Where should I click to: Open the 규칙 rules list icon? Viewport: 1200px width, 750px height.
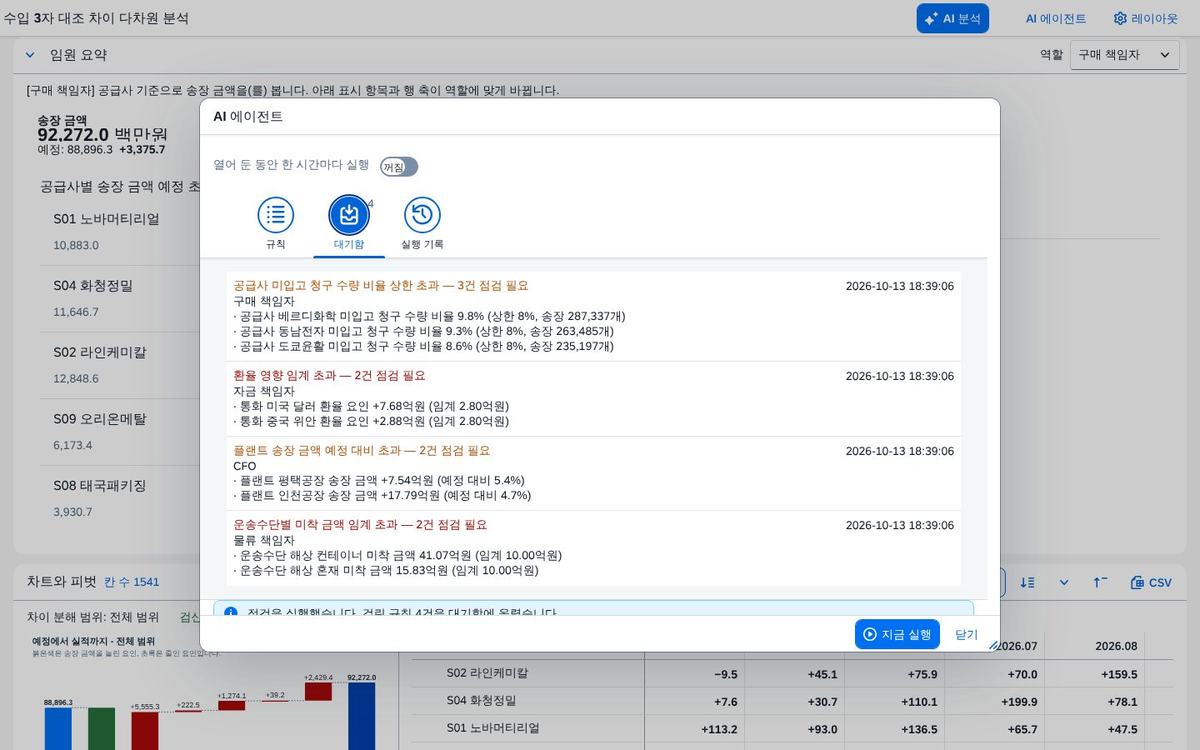click(x=275, y=215)
